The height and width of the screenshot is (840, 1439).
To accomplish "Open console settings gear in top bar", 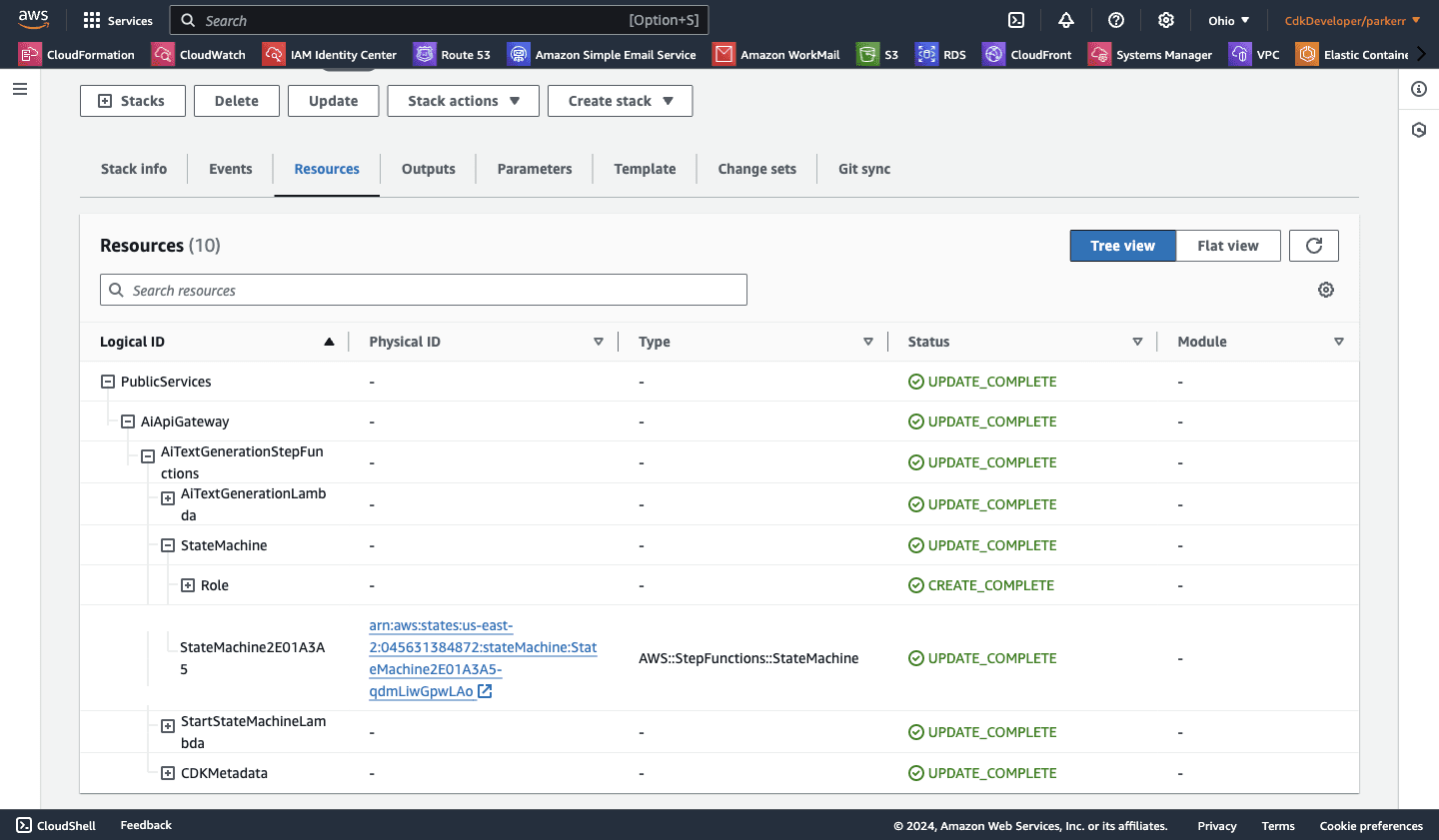I will pyautogui.click(x=1166, y=20).
